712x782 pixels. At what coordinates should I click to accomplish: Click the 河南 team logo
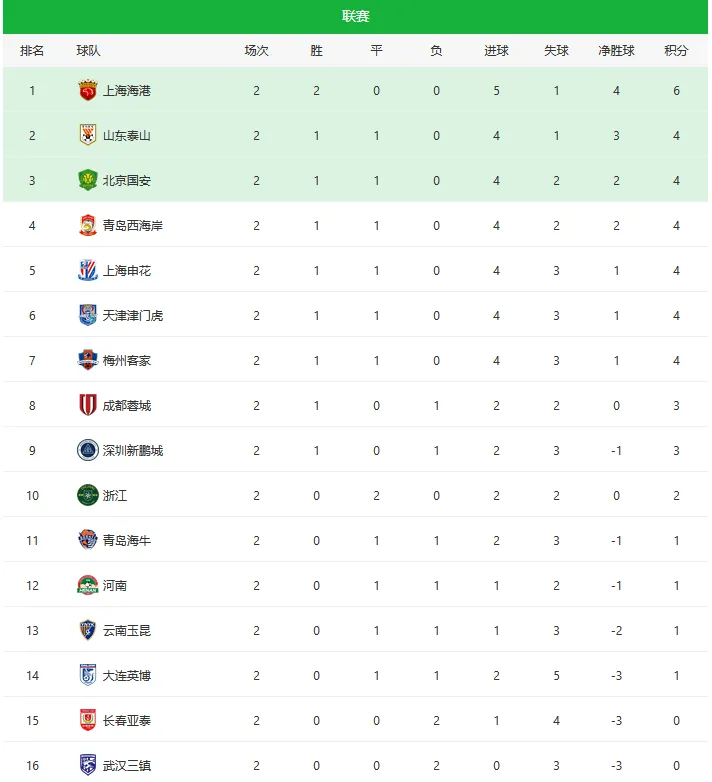(x=88, y=585)
